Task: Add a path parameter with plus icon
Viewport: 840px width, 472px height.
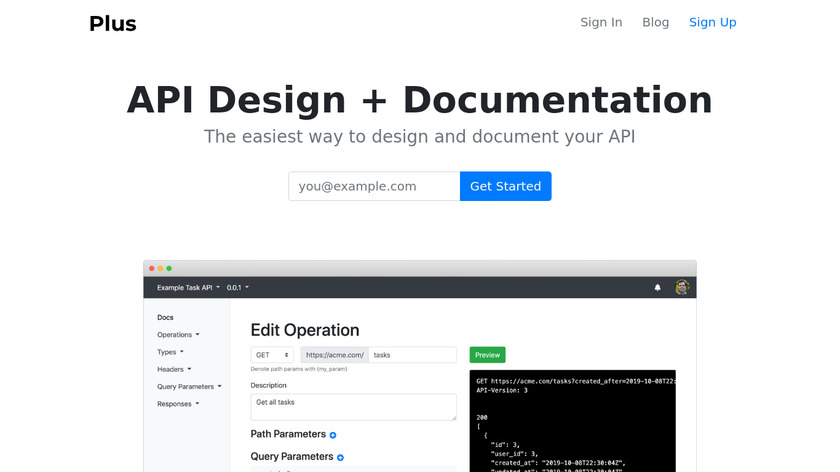Action: [333, 435]
